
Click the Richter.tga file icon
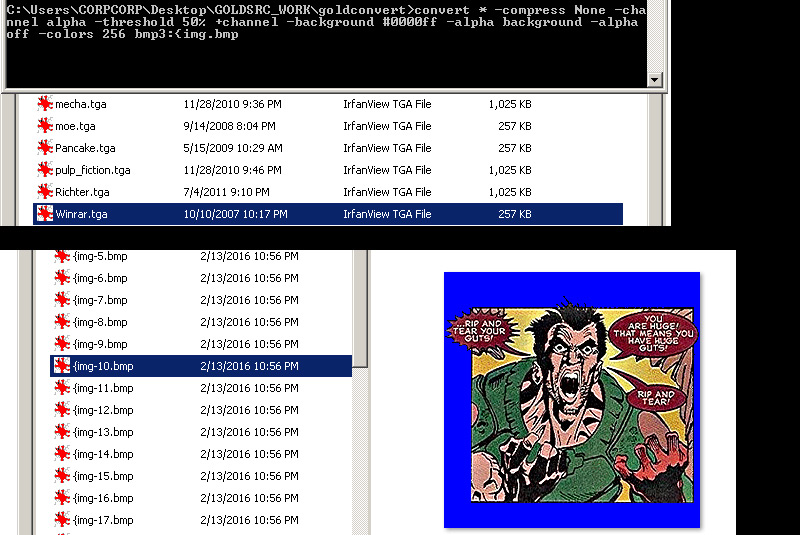[45, 191]
